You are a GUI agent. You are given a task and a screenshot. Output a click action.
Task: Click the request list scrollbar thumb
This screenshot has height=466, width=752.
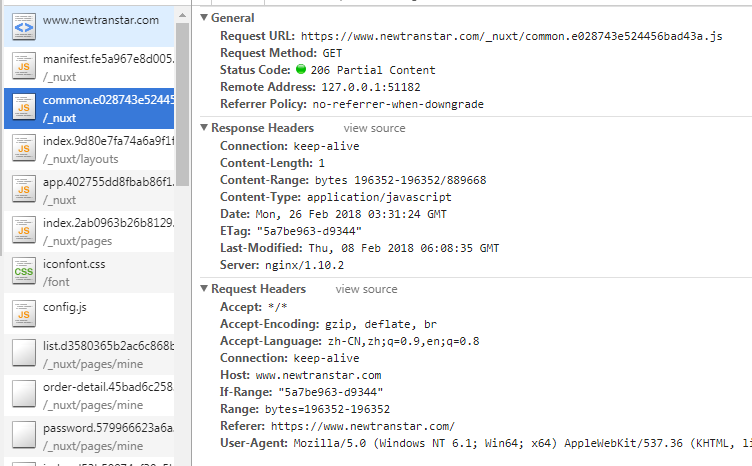click(x=182, y=104)
